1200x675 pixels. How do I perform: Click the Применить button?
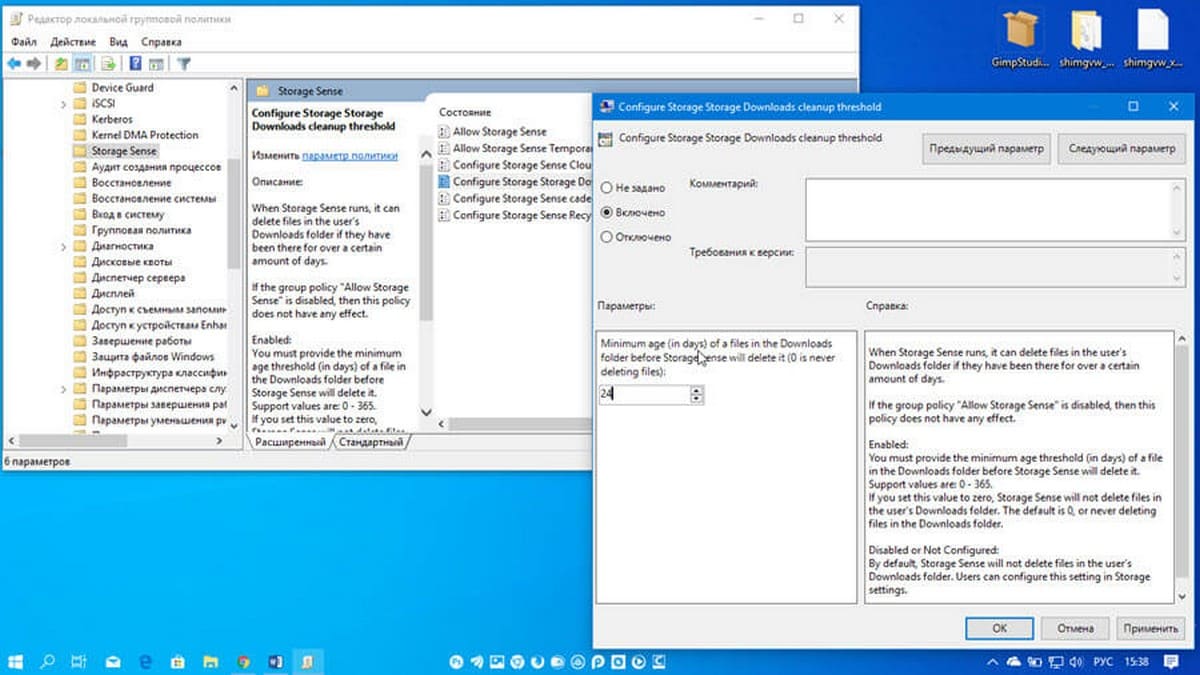(x=1151, y=628)
